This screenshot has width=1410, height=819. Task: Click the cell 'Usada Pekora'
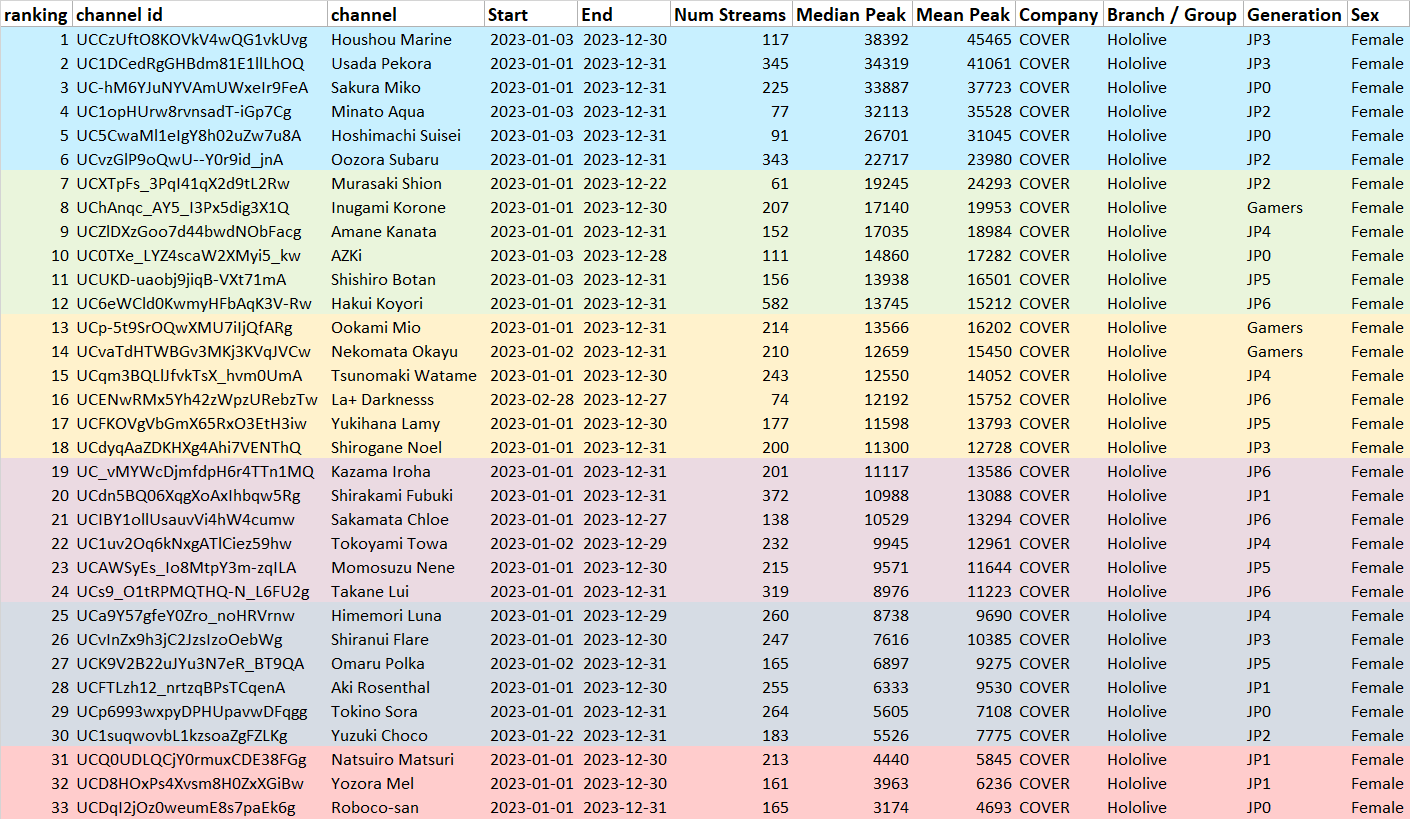tap(406, 64)
